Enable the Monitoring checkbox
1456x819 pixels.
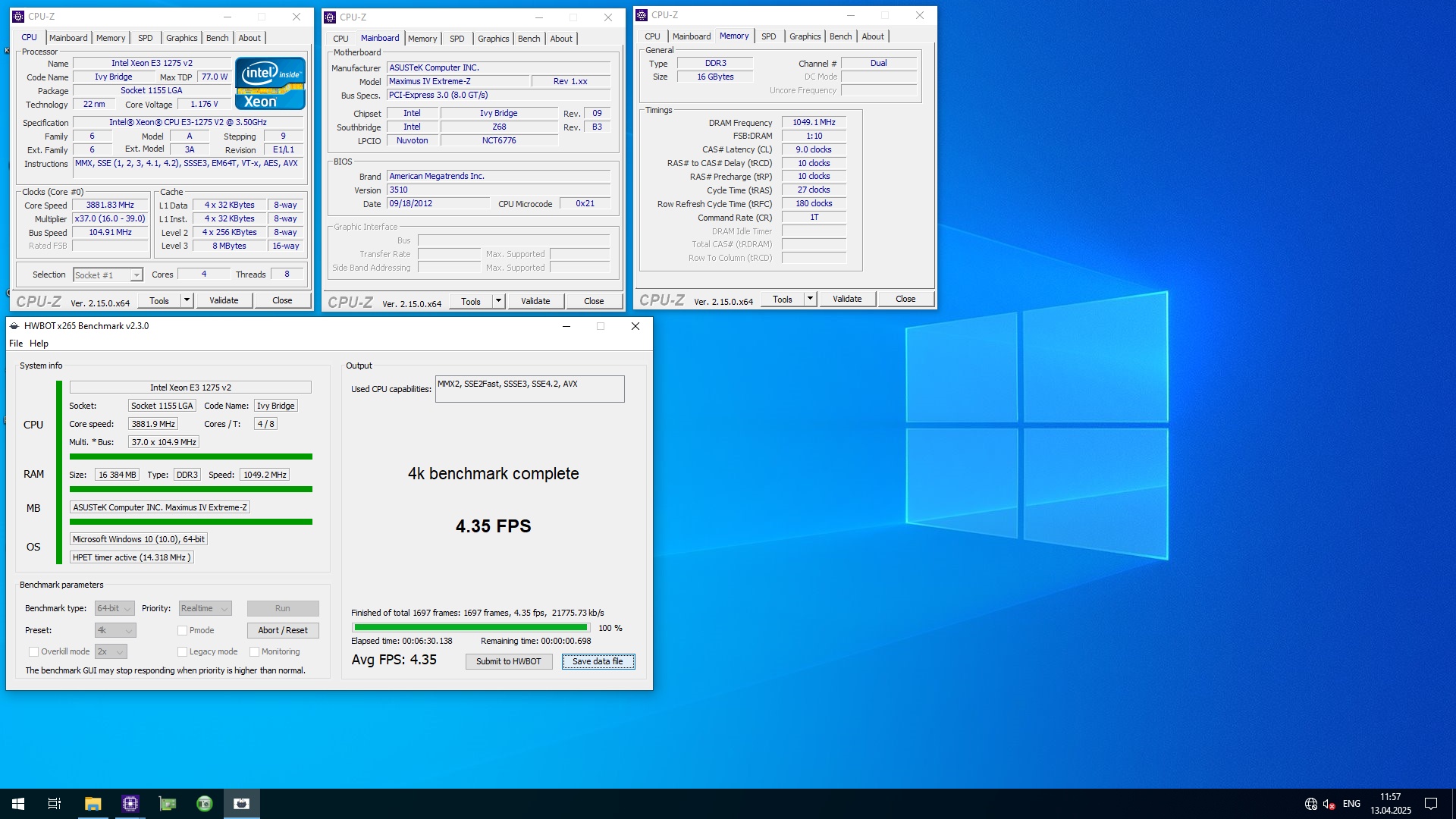pos(255,652)
